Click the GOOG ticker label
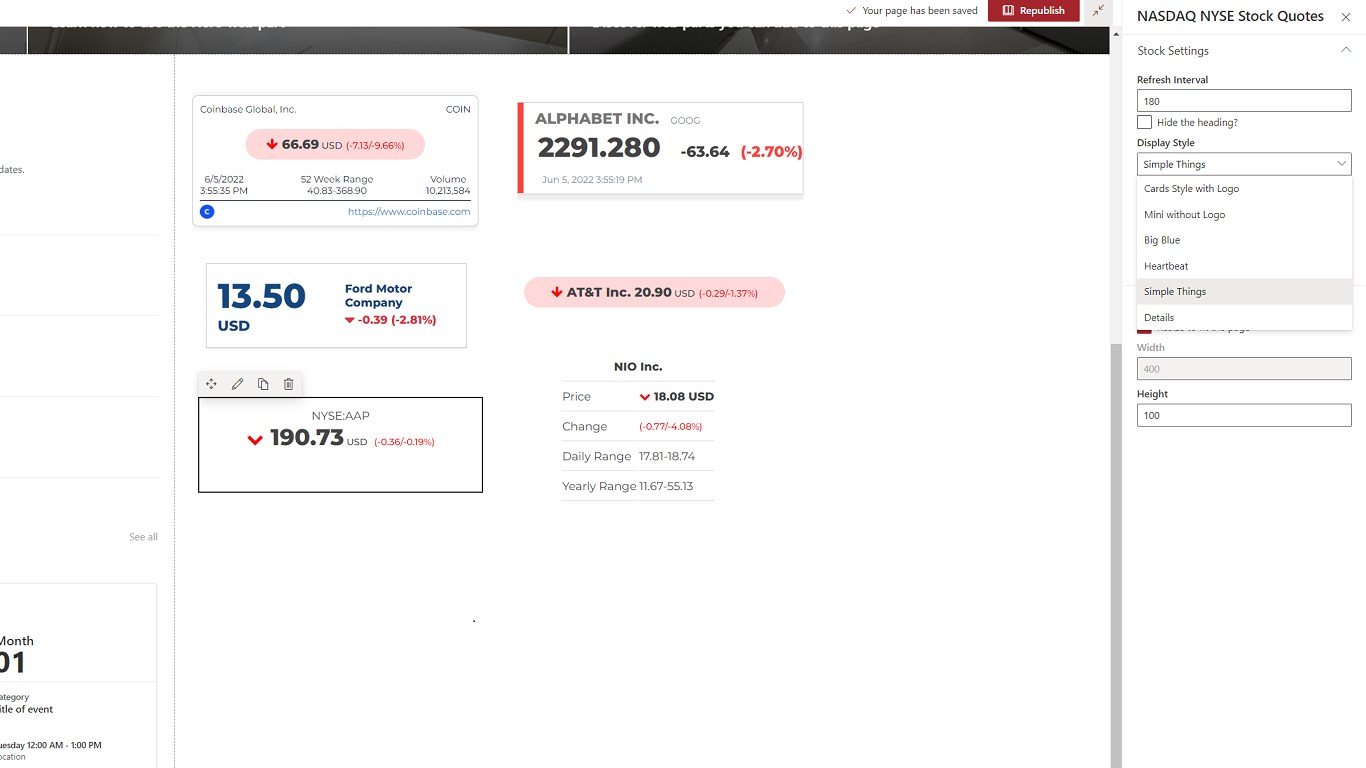 tap(685, 121)
